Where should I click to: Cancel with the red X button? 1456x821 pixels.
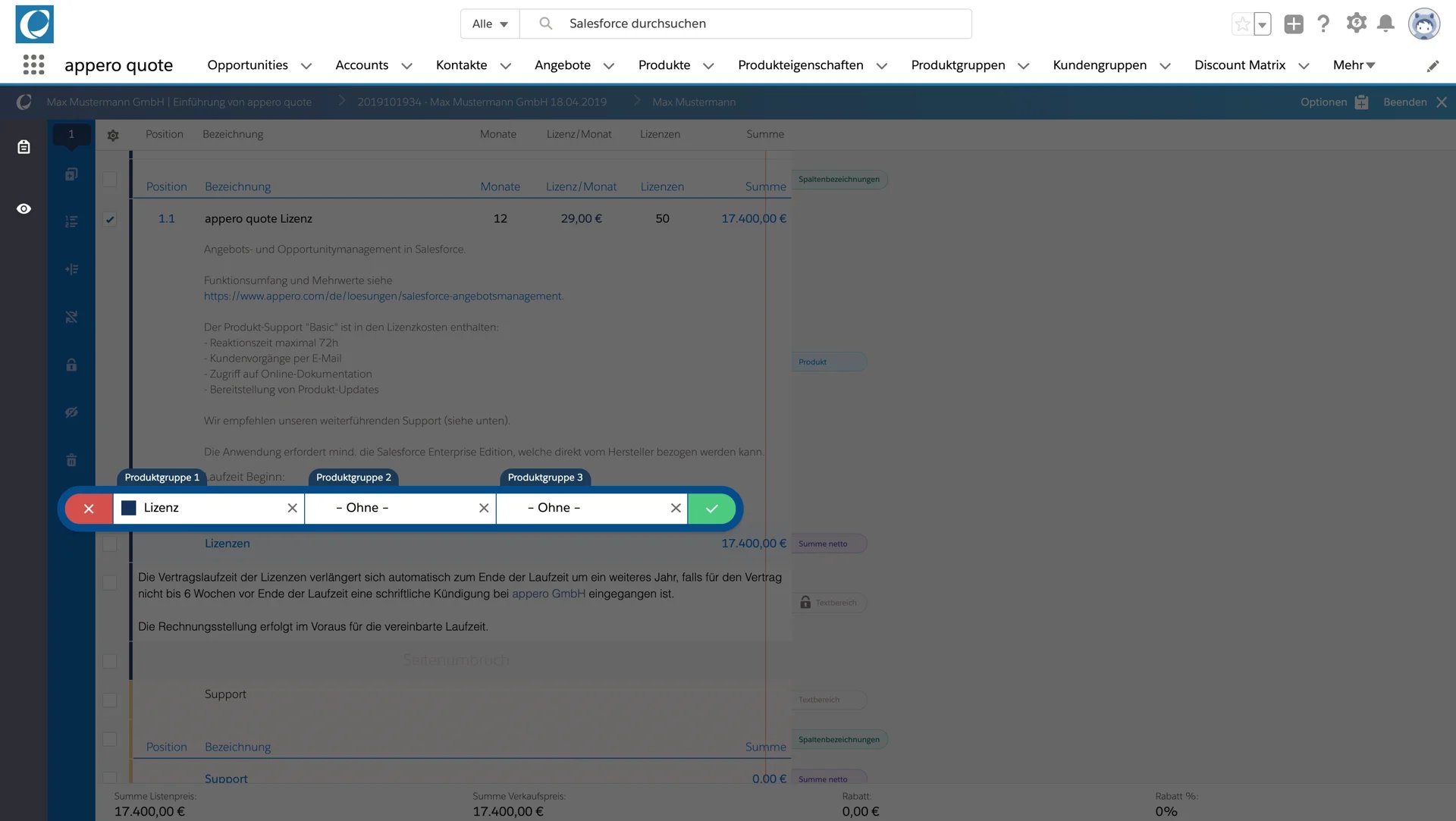click(89, 509)
